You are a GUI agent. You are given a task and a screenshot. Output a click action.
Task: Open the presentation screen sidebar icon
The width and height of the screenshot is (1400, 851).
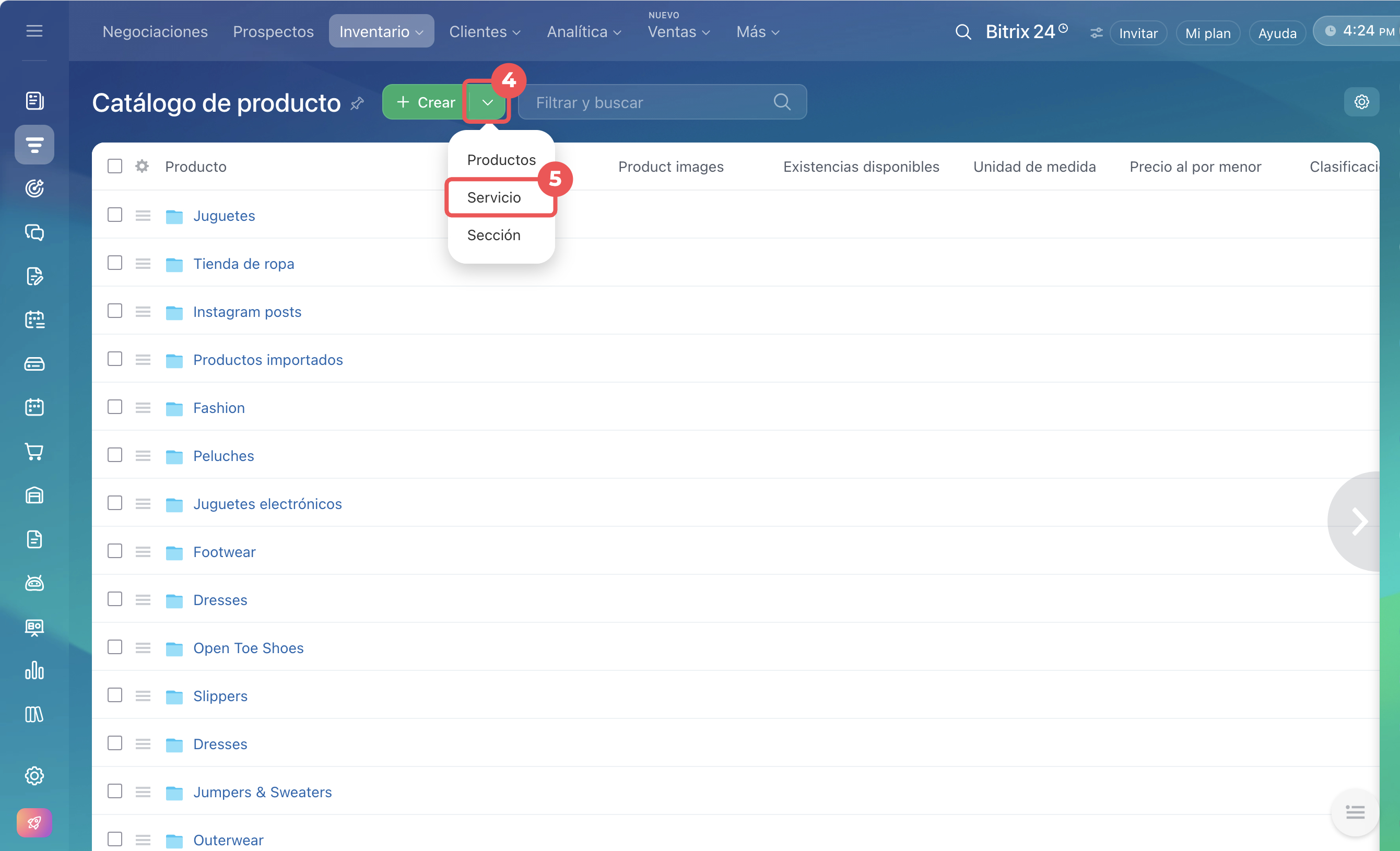pyautogui.click(x=34, y=627)
